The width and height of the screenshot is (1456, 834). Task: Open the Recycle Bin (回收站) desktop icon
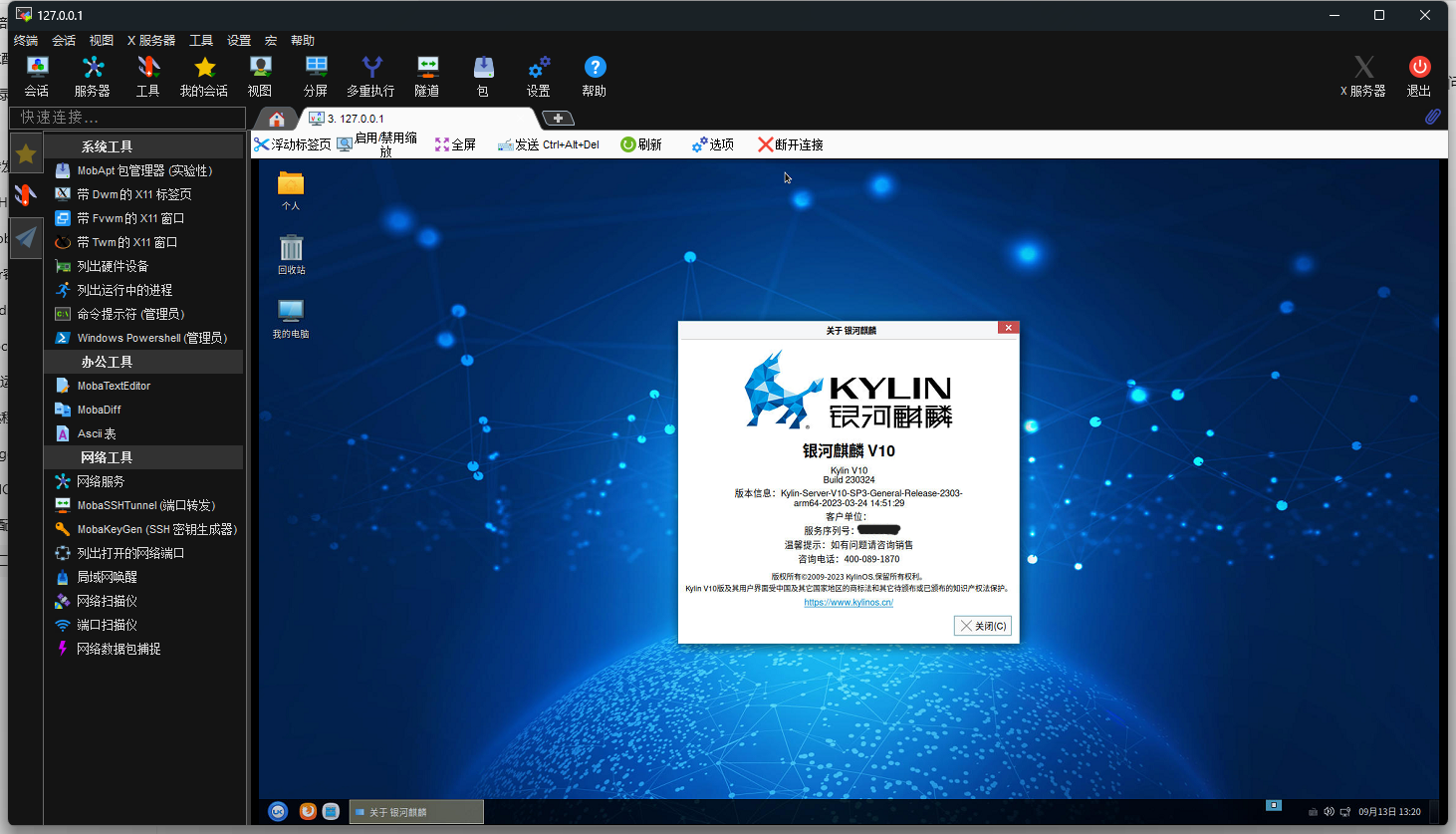(x=291, y=254)
